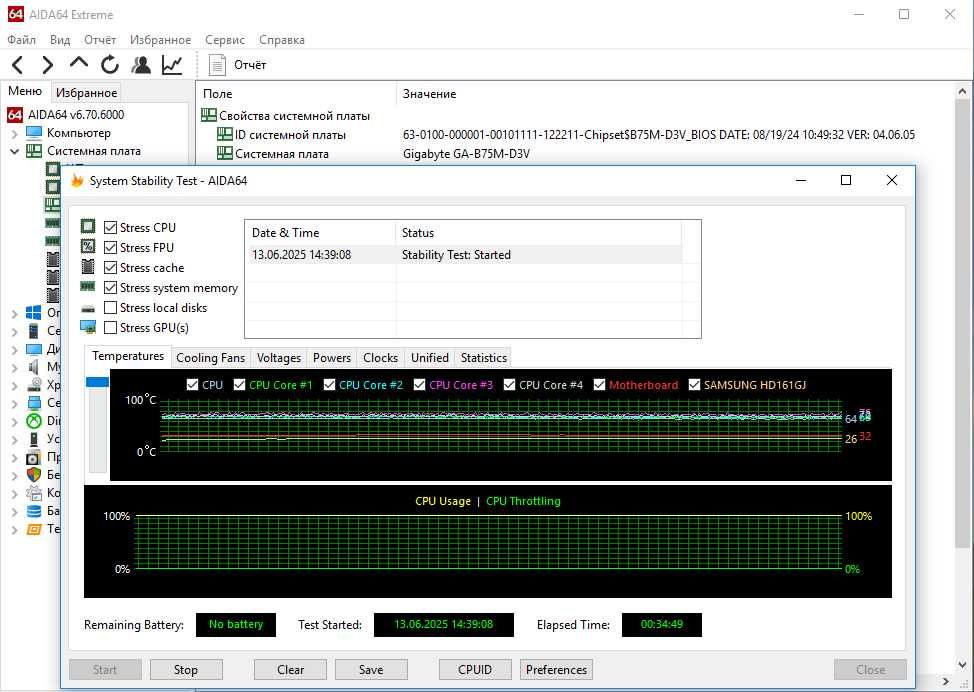Image resolution: width=974 pixels, height=692 pixels.
Task: Select the Системная плата motherboard icon
Action: pos(34,151)
